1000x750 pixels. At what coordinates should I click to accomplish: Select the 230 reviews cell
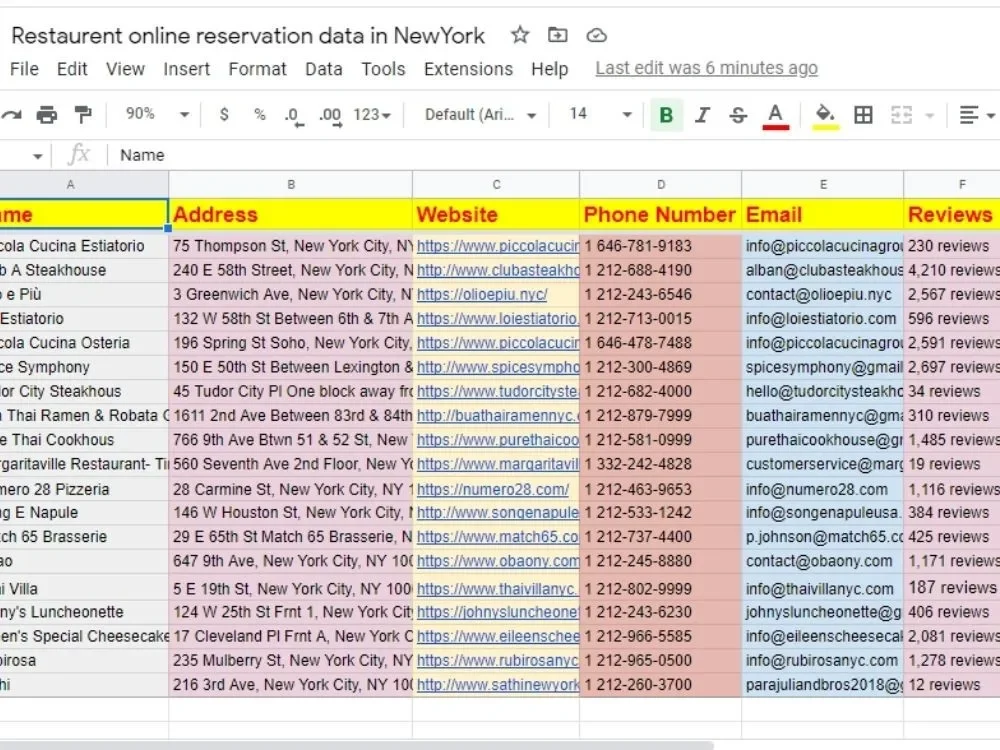[x=952, y=246]
